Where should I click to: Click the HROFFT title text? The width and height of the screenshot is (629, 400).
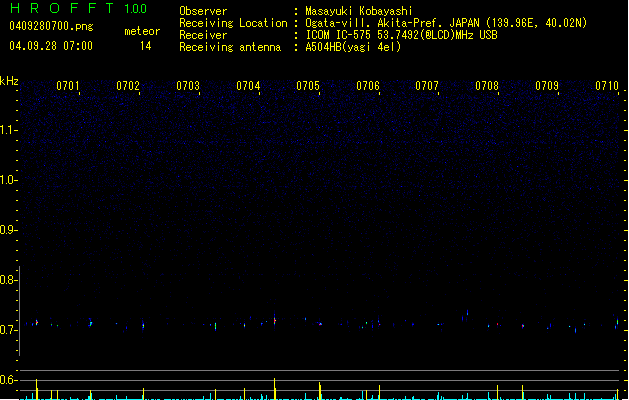click(x=61, y=8)
